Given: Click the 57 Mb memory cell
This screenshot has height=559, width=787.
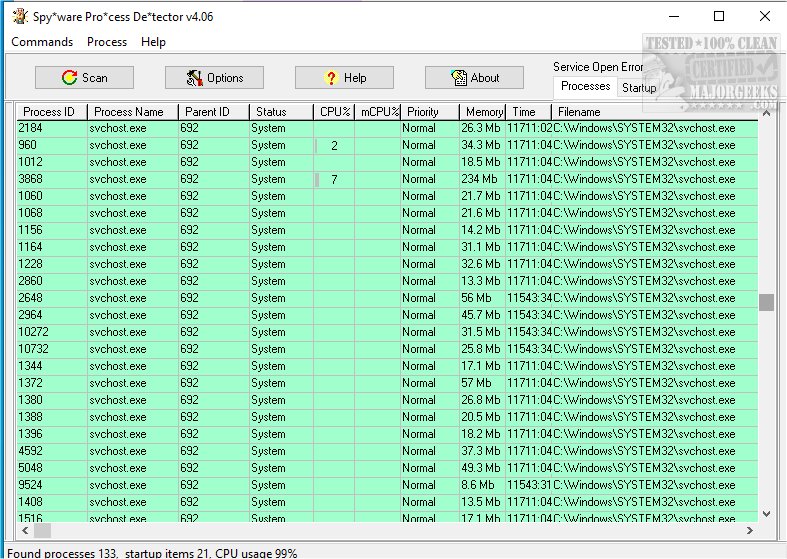Looking at the screenshot, I should click(482, 383).
